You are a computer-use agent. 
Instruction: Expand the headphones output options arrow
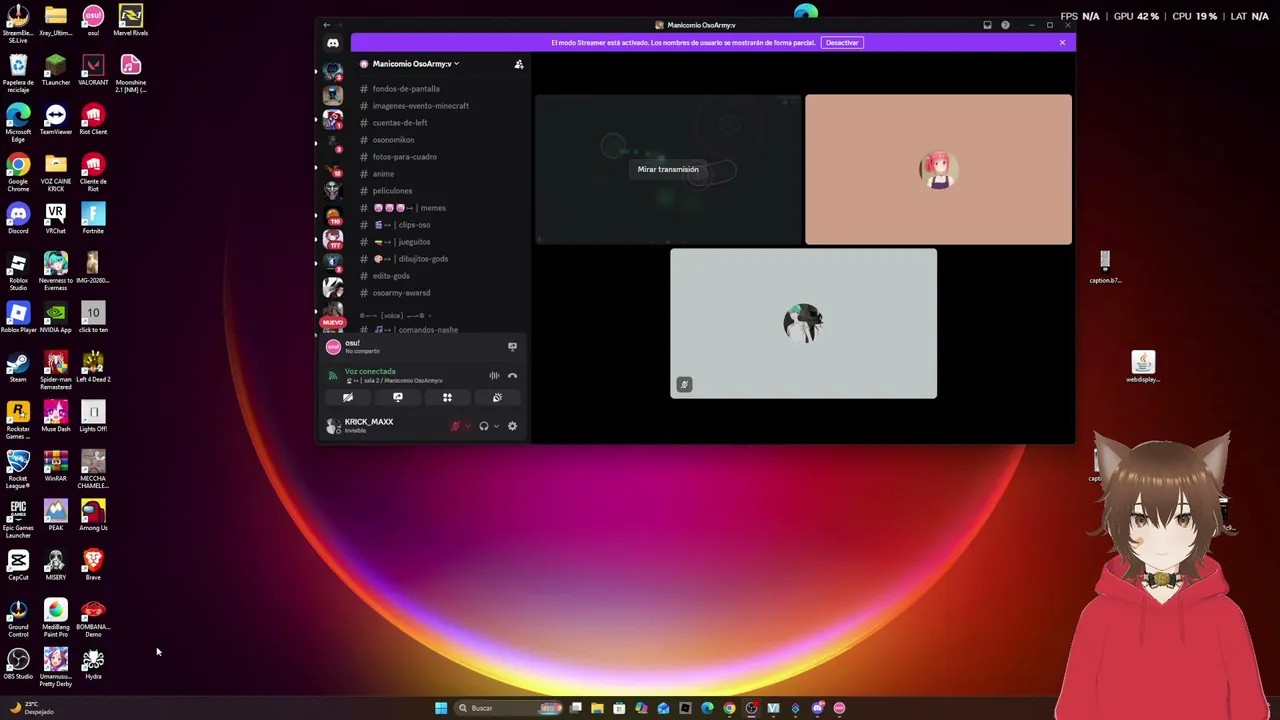click(496, 426)
